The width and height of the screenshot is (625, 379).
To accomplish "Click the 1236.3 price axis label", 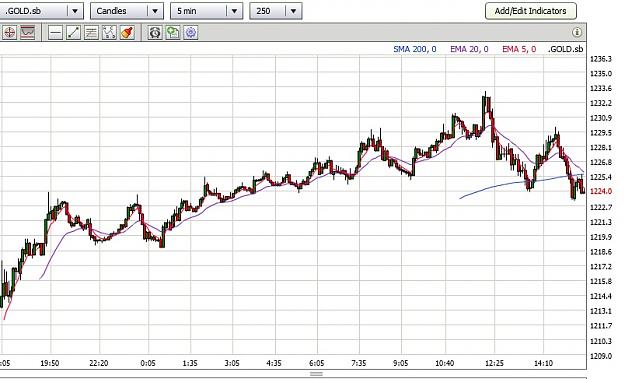I will pos(601,59).
